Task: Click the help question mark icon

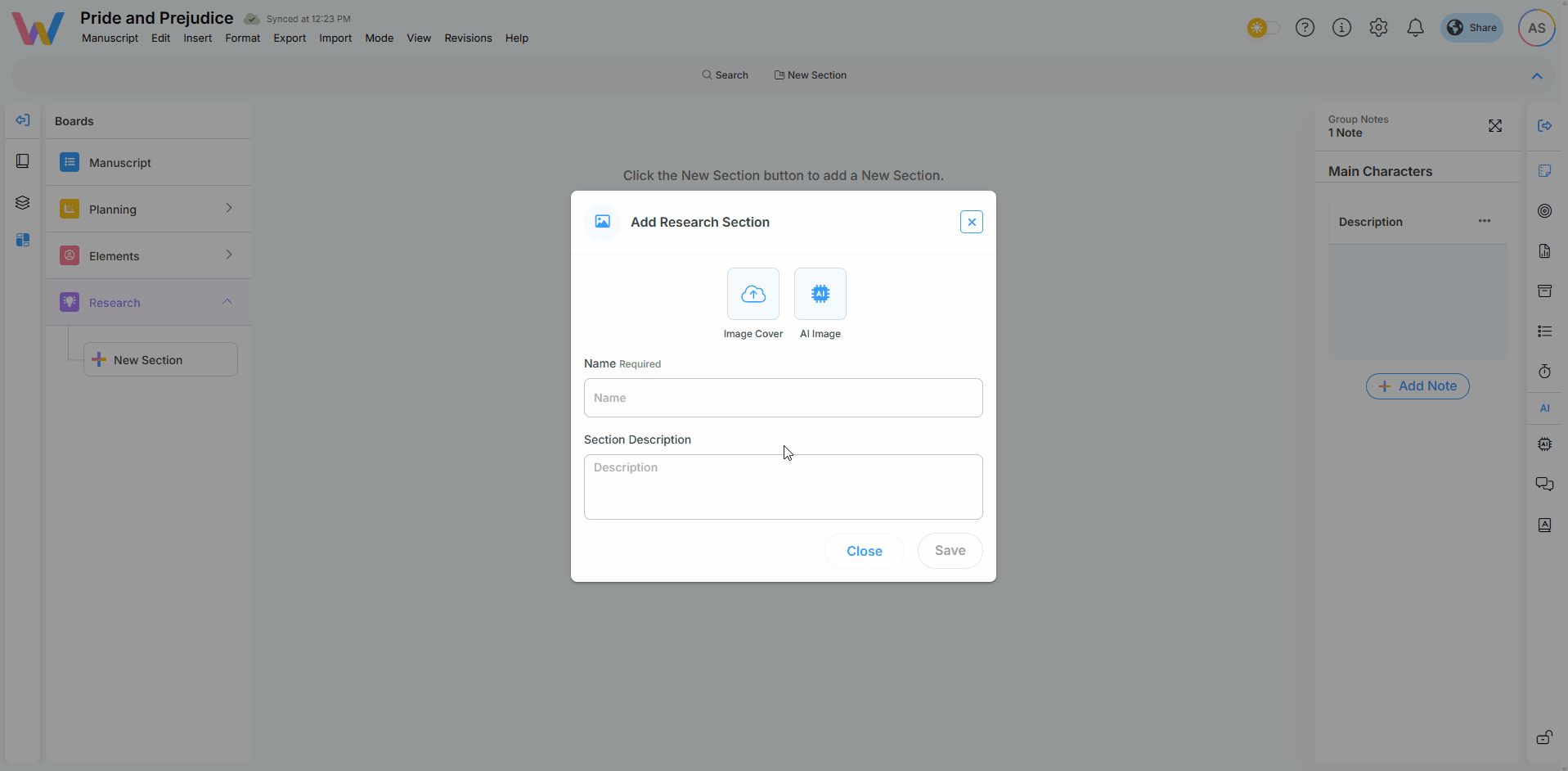Action: 1305,28
